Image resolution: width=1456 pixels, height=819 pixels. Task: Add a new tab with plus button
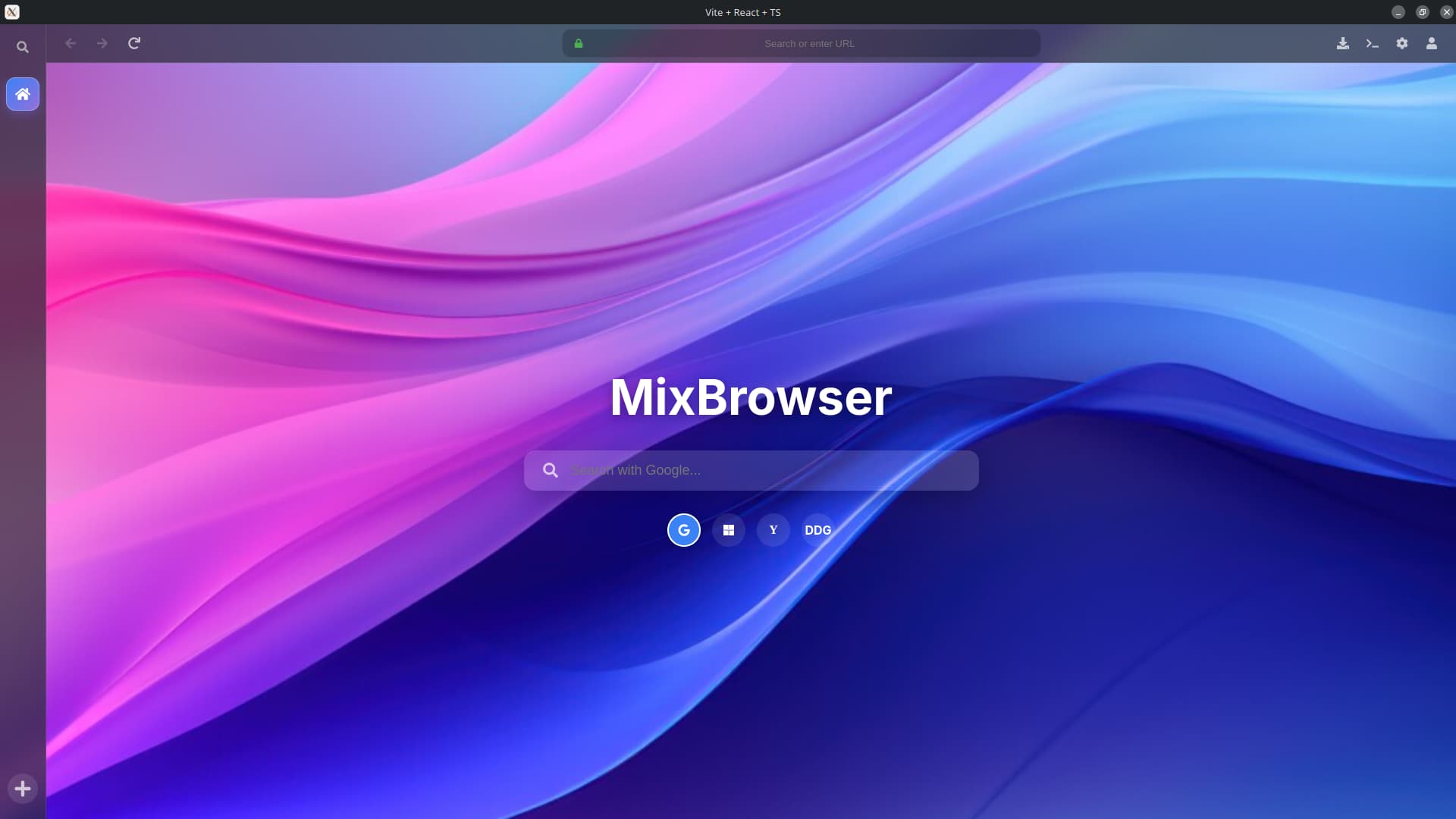(23, 789)
